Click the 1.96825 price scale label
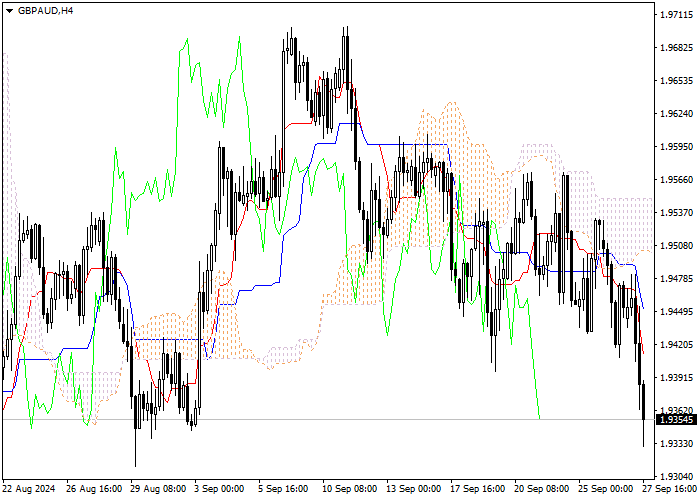This screenshot has width=700, height=500. coord(677,48)
